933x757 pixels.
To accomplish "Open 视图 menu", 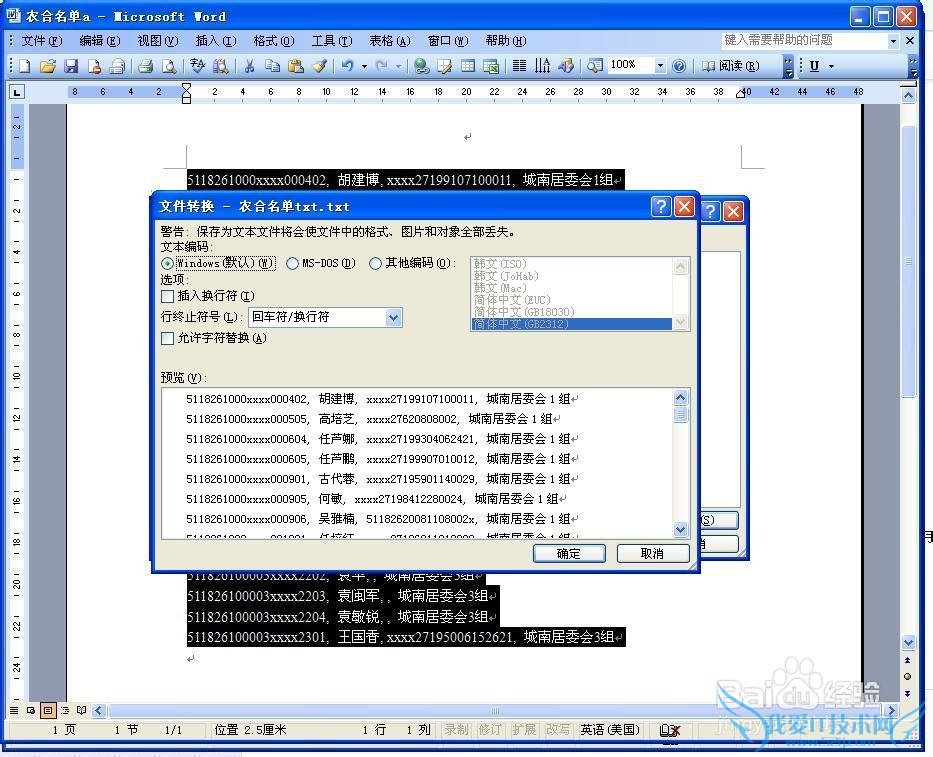I will pyautogui.click(x=158, y=40).
